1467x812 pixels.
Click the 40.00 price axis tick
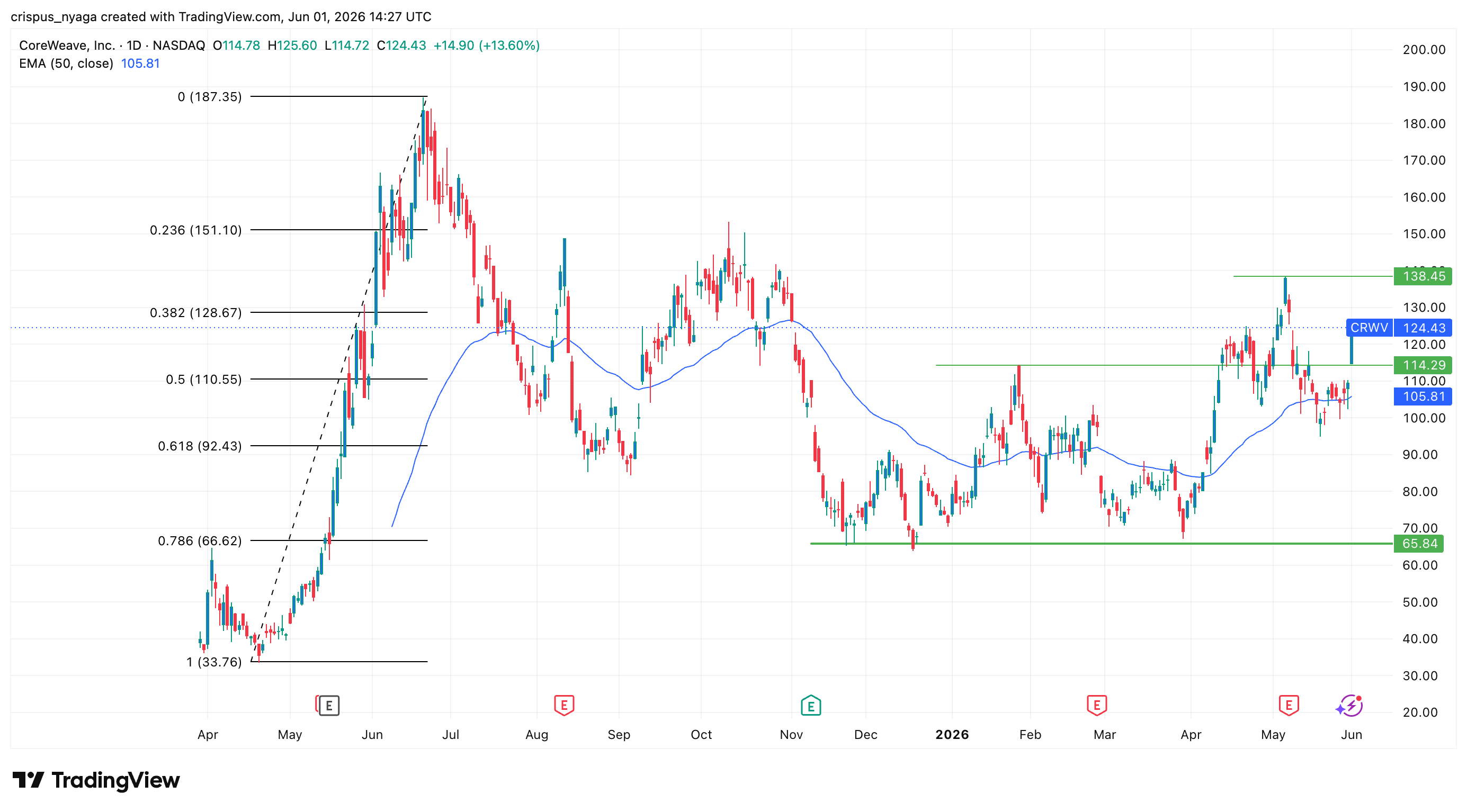[1420, 638]
